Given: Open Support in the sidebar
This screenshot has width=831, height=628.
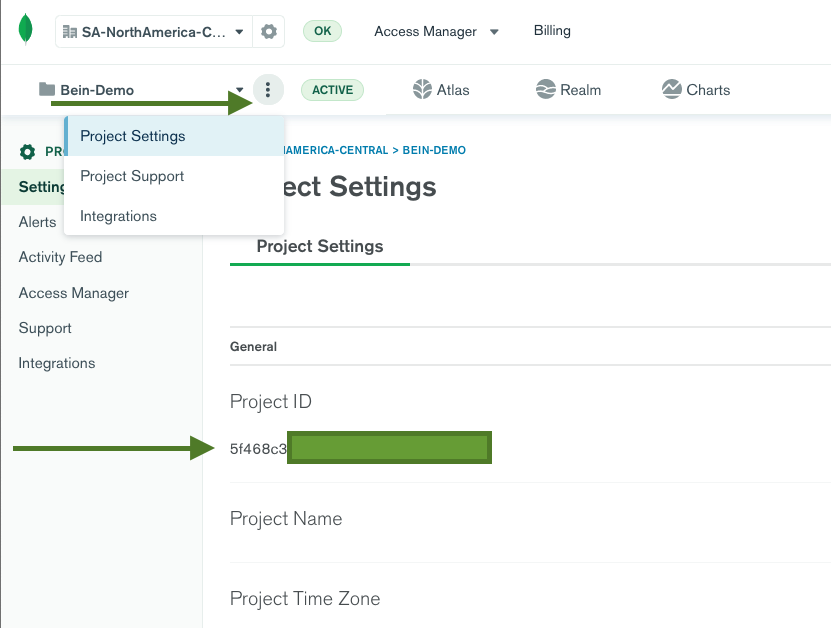Looking at the screenshot, I should coord(45,328).
